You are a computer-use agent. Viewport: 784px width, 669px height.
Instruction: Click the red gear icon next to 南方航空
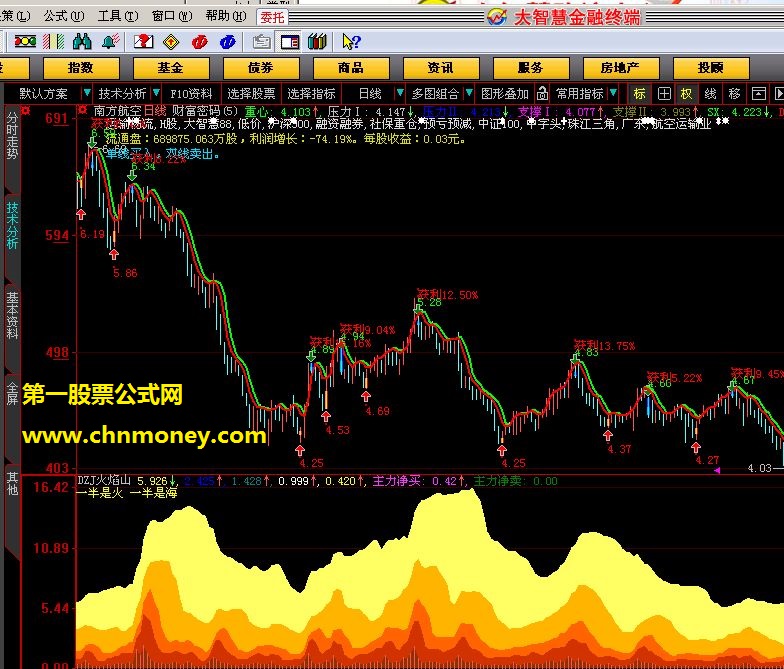[x=83, y=110]
